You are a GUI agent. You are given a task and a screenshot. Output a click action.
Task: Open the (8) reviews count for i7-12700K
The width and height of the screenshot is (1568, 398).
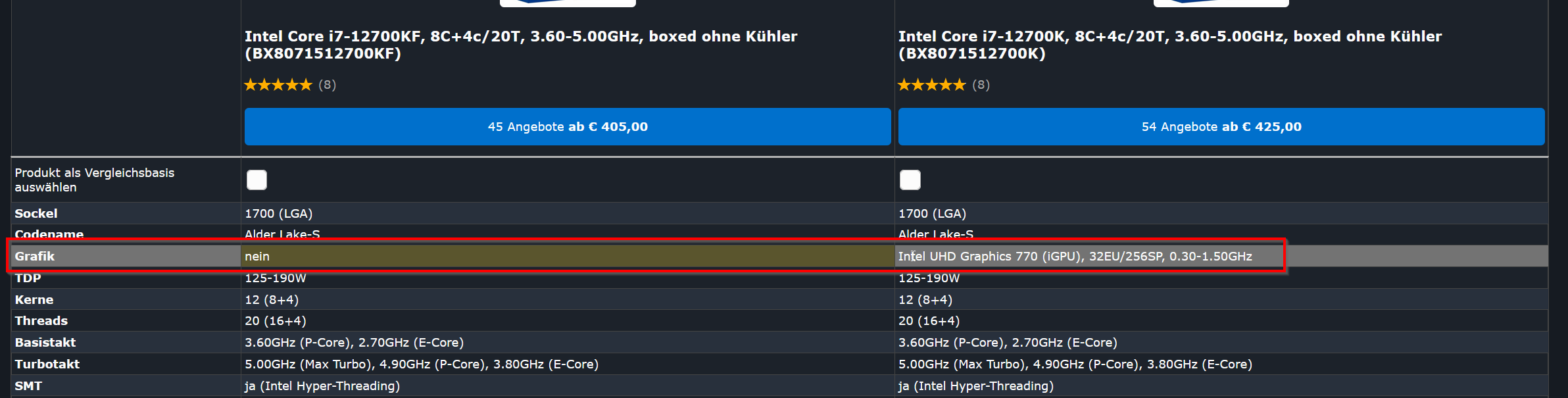(981, 85)
